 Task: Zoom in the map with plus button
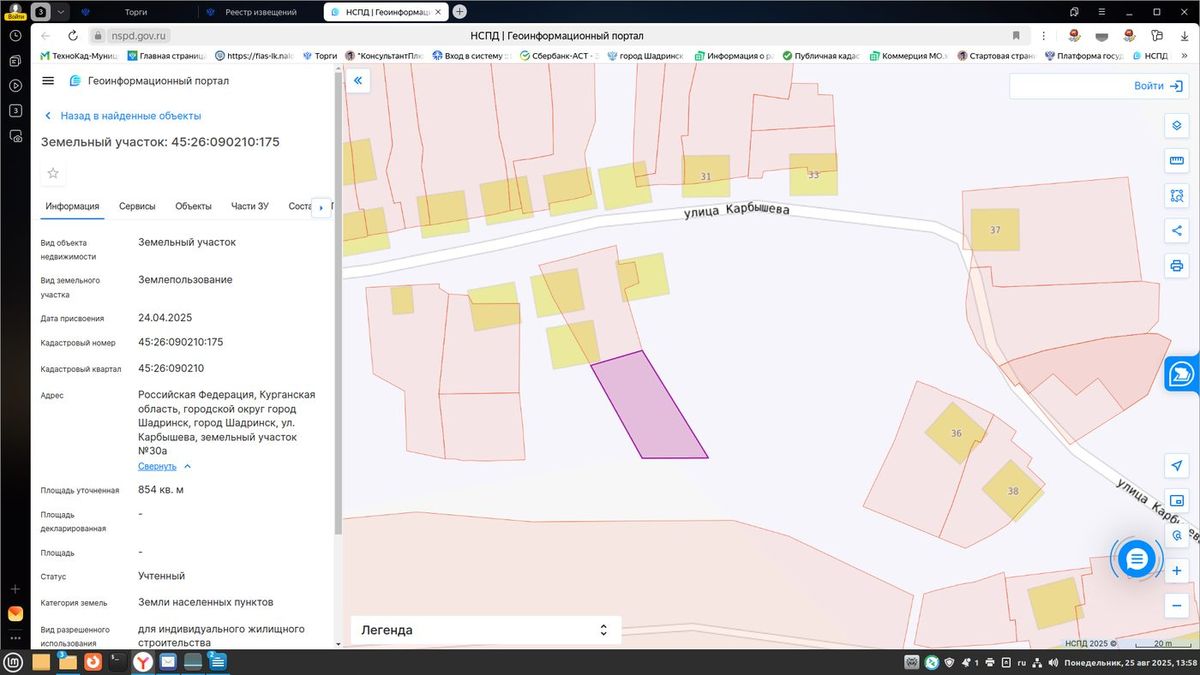[1176, 571]
